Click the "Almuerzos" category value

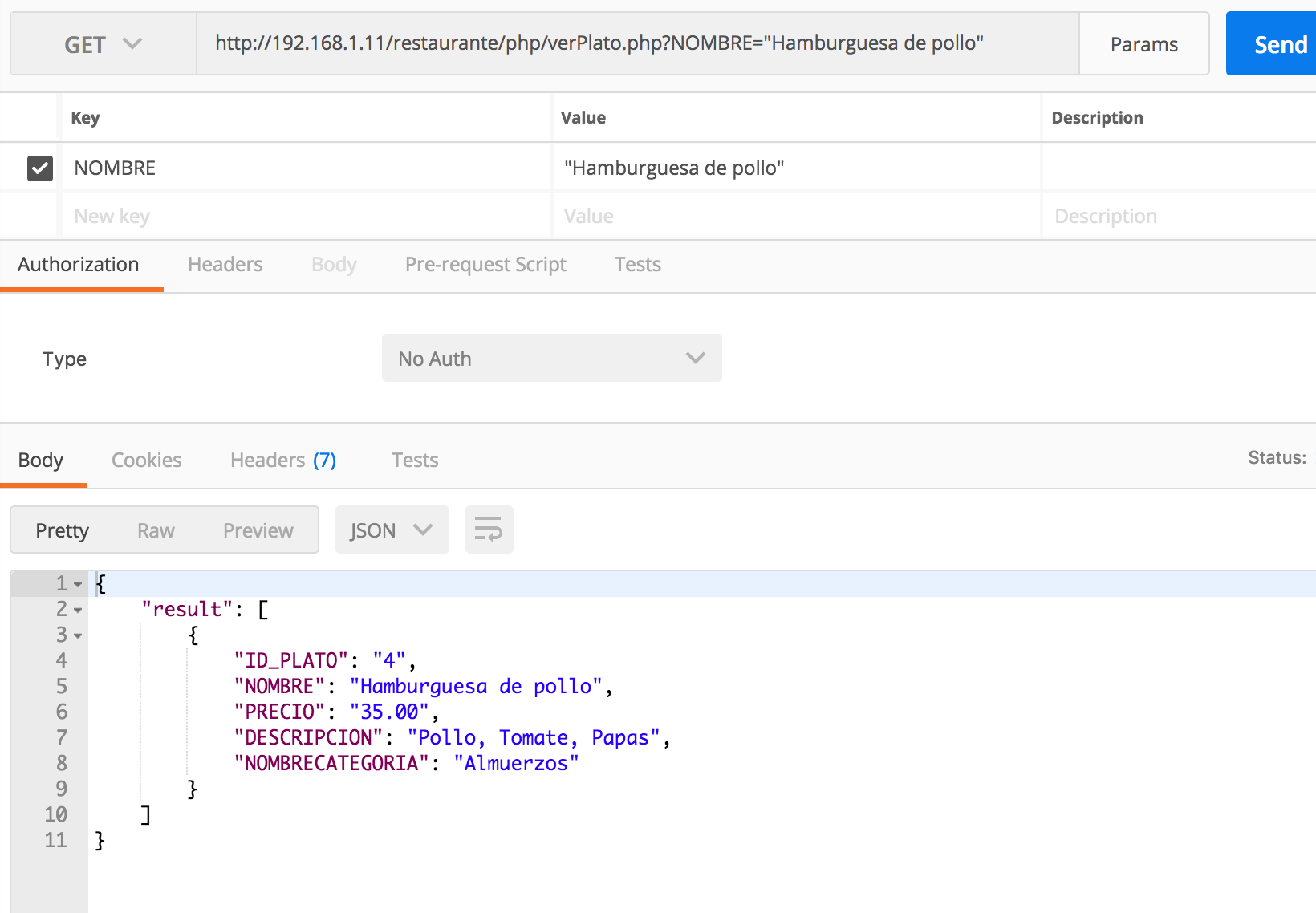(516, 763)
